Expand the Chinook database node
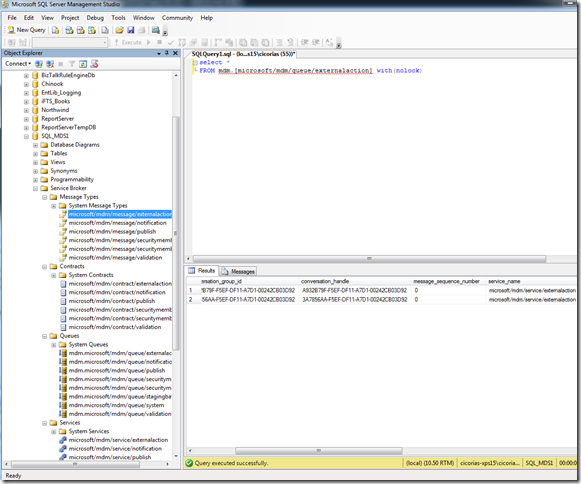The height and width of the screenshot is (484, 581). tap(26, 84)
